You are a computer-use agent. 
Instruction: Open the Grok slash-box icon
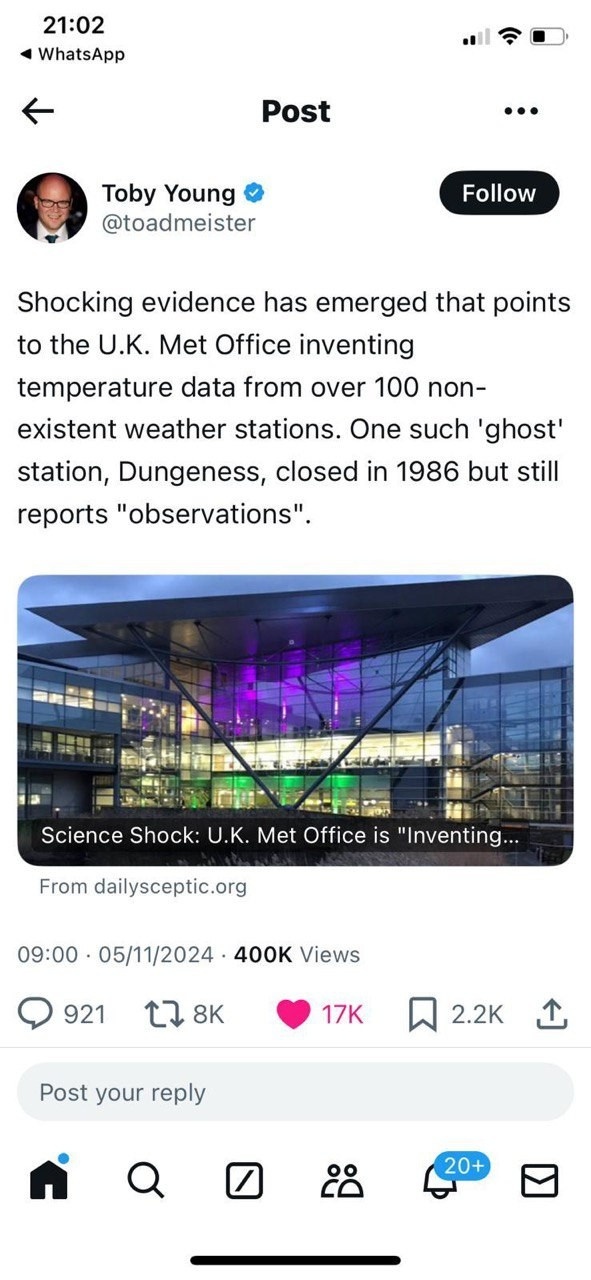click(x=244, y=1183)
